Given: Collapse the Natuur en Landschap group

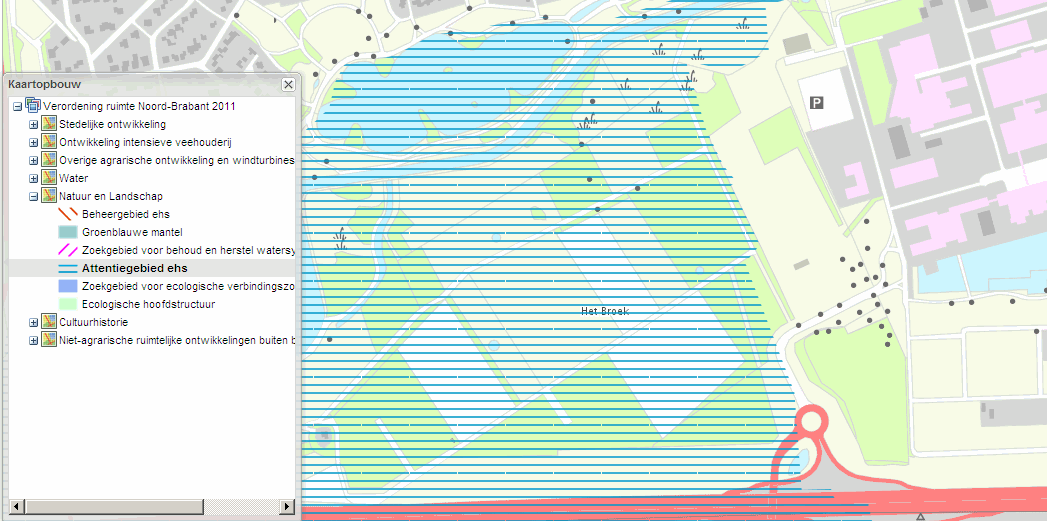Looking at the screenshot, I should [33, 196].
